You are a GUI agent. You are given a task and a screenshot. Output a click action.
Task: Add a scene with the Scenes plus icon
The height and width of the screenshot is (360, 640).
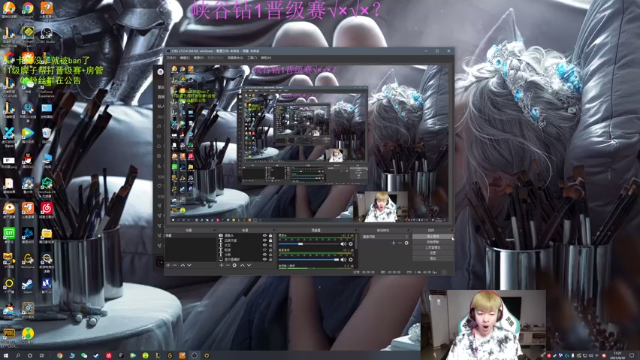point(168,265)
